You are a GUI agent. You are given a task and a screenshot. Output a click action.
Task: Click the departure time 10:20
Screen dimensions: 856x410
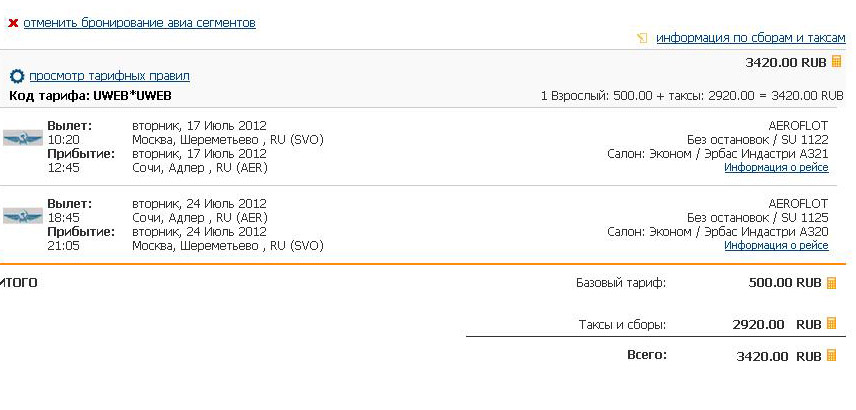63,140
